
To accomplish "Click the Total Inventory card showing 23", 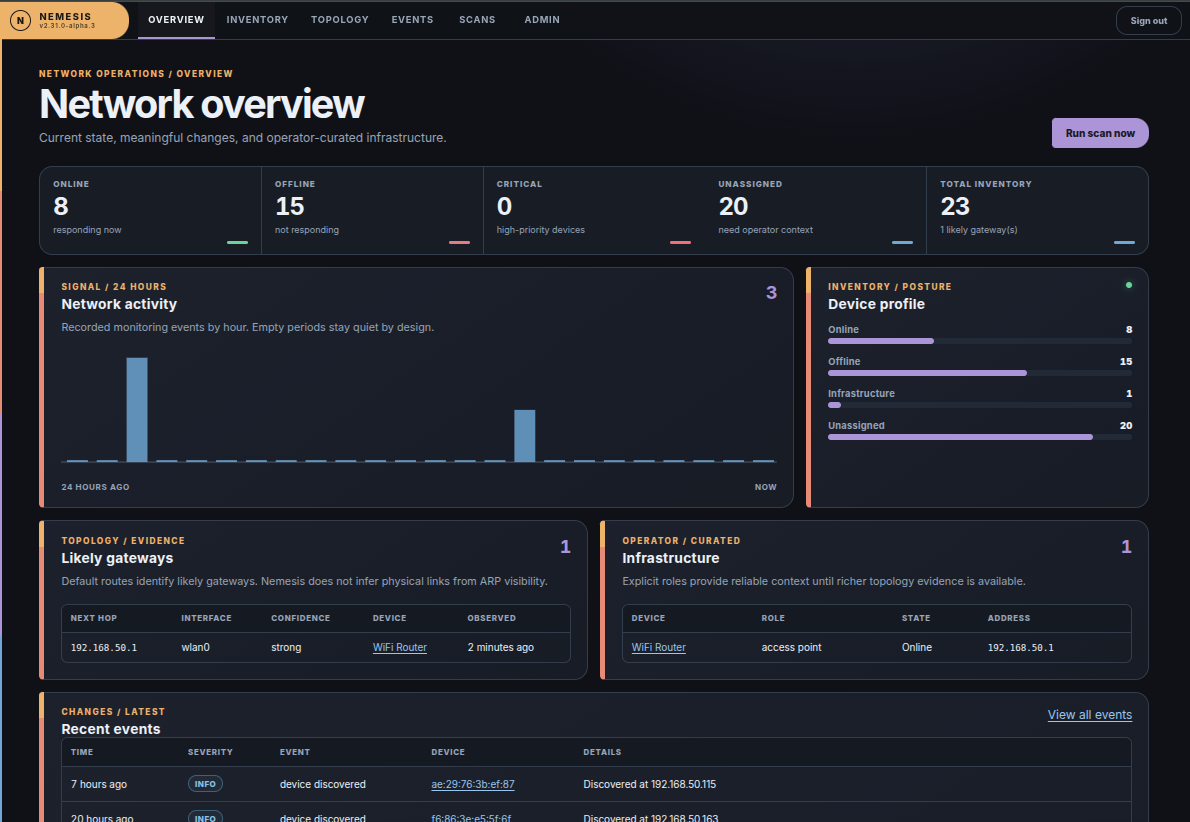I will pyautogui.click(x=1037, y=210).
